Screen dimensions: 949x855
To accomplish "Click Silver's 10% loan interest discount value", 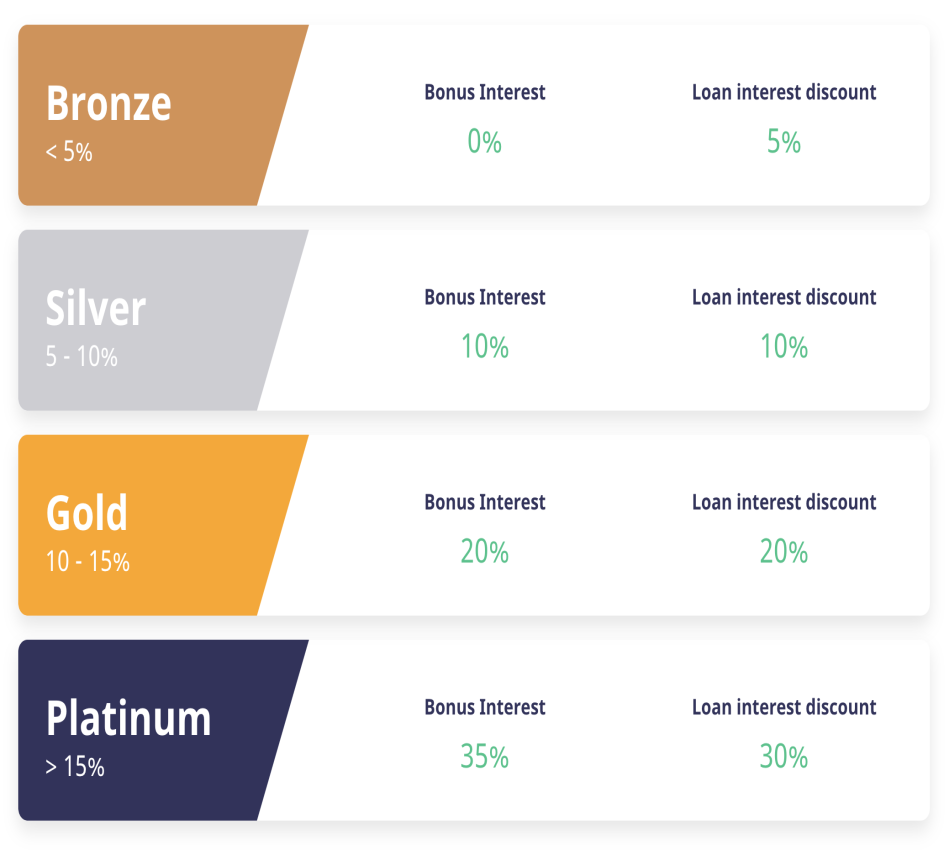I will (784, 347).
